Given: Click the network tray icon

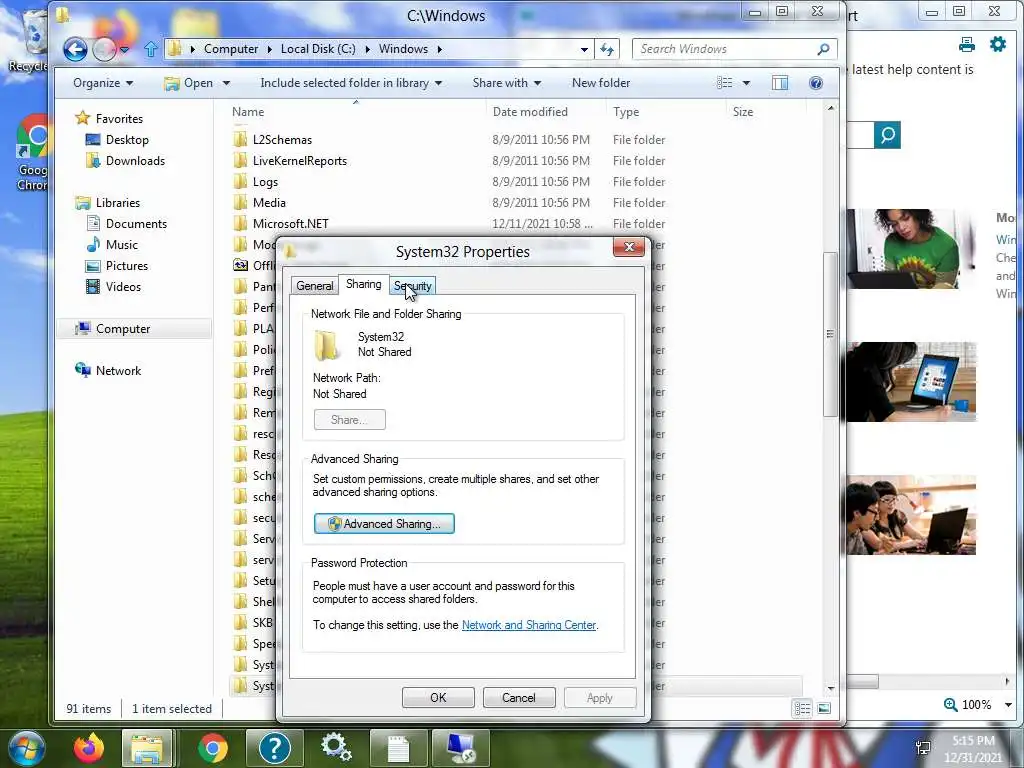Looking at the screenshot, I should coord(923,748).
